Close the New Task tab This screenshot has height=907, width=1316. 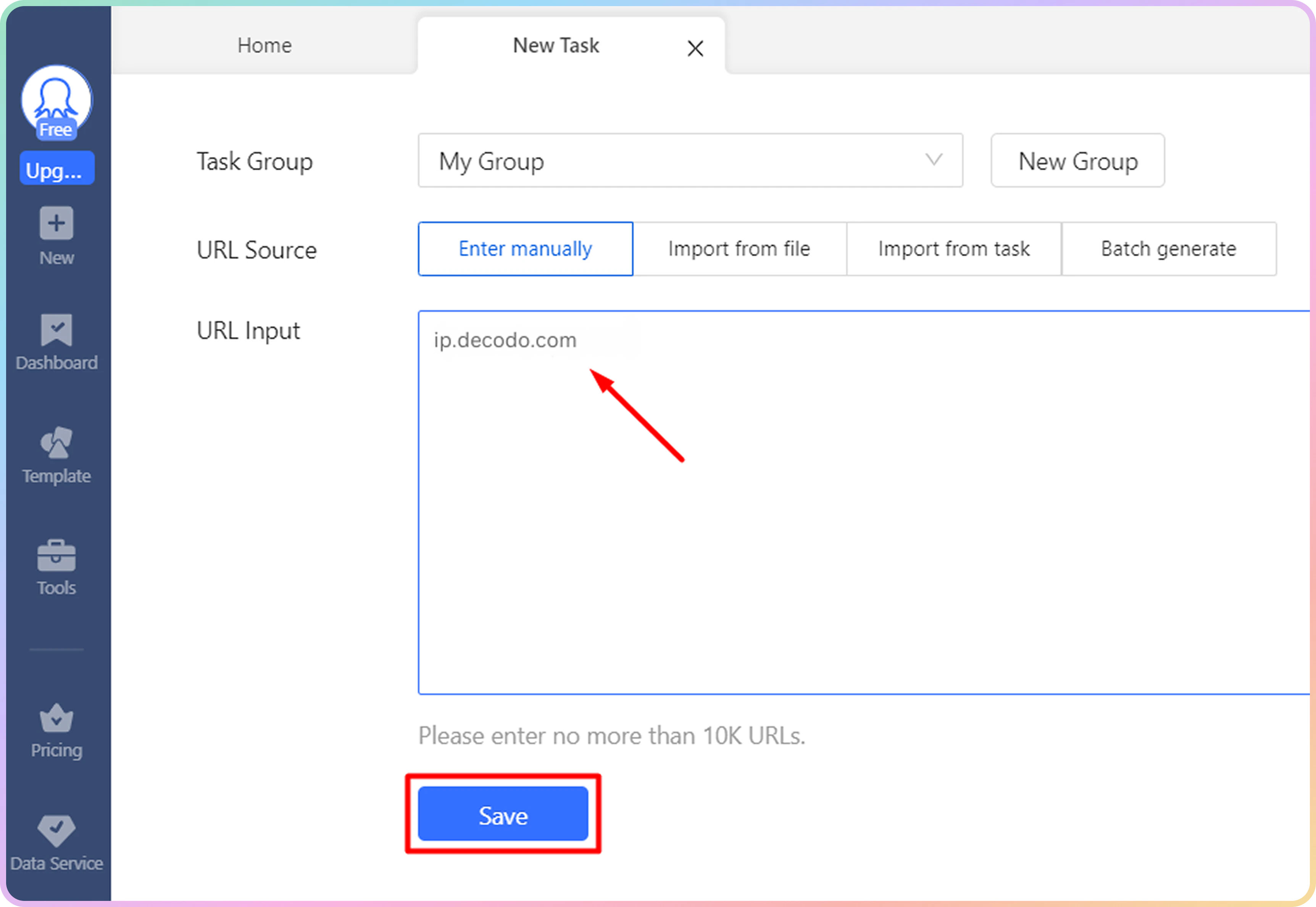pyautogui.click(x=695, y=48)
